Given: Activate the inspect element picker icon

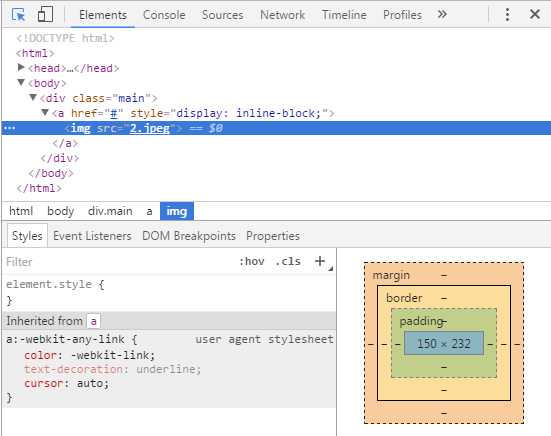Looking at the screenshot, I should pyautogui.click(x=19, y=15).
